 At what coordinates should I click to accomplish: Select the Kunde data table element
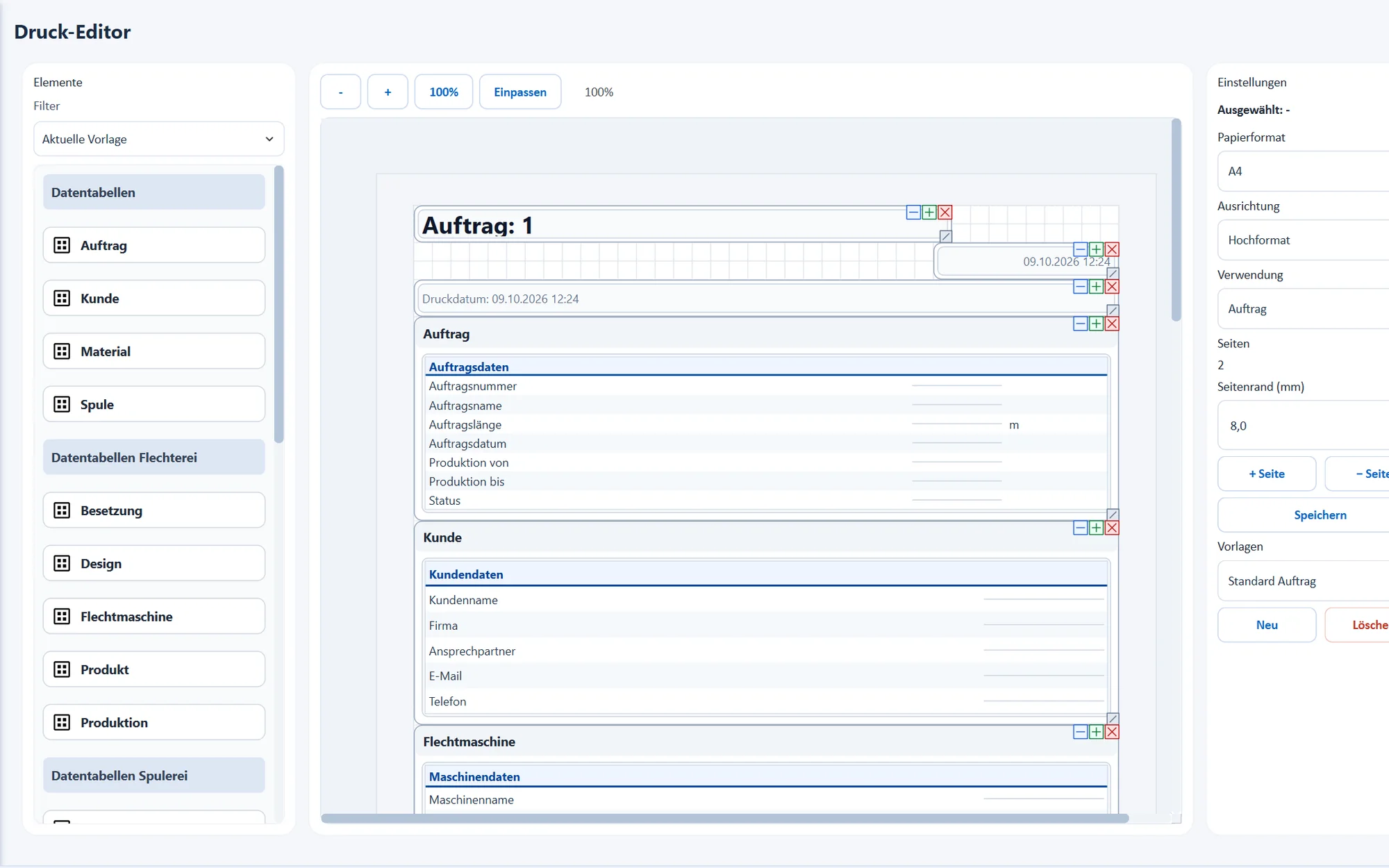(153, 298)
